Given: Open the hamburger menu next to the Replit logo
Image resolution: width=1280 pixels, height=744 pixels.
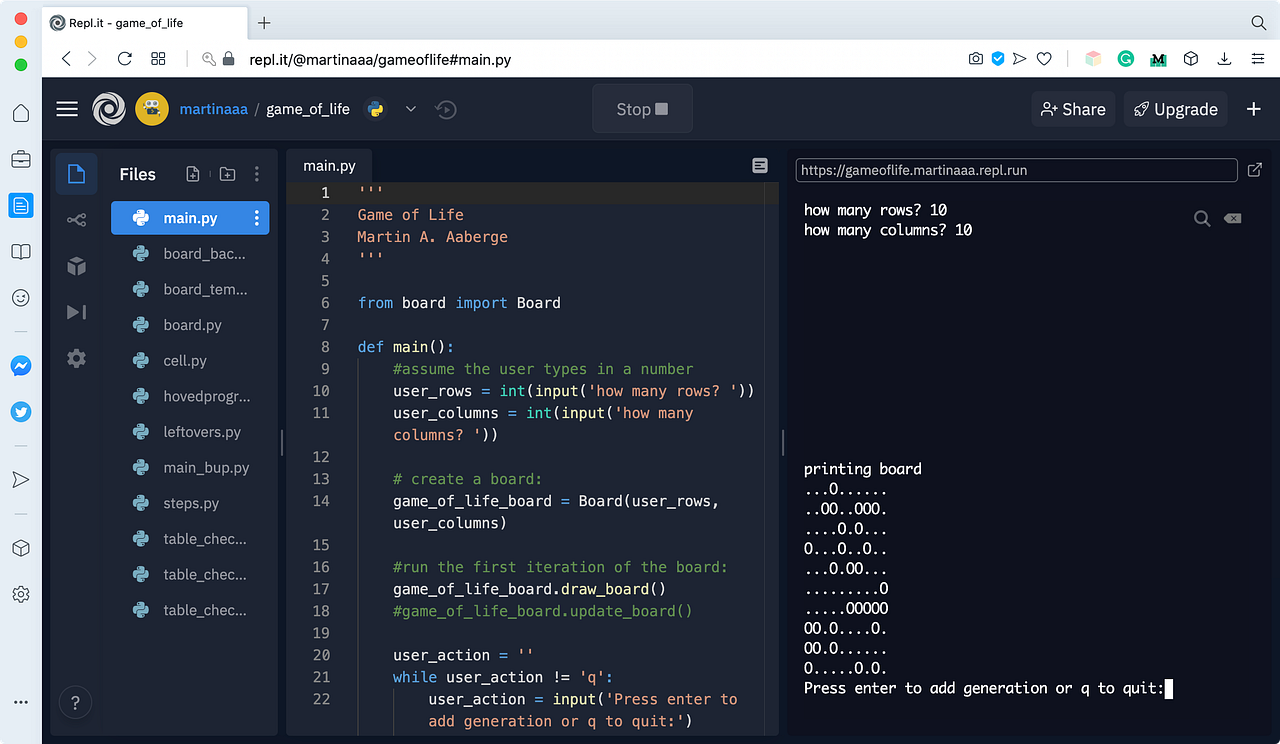Looking at the screenshot, I should click(66, 108).
